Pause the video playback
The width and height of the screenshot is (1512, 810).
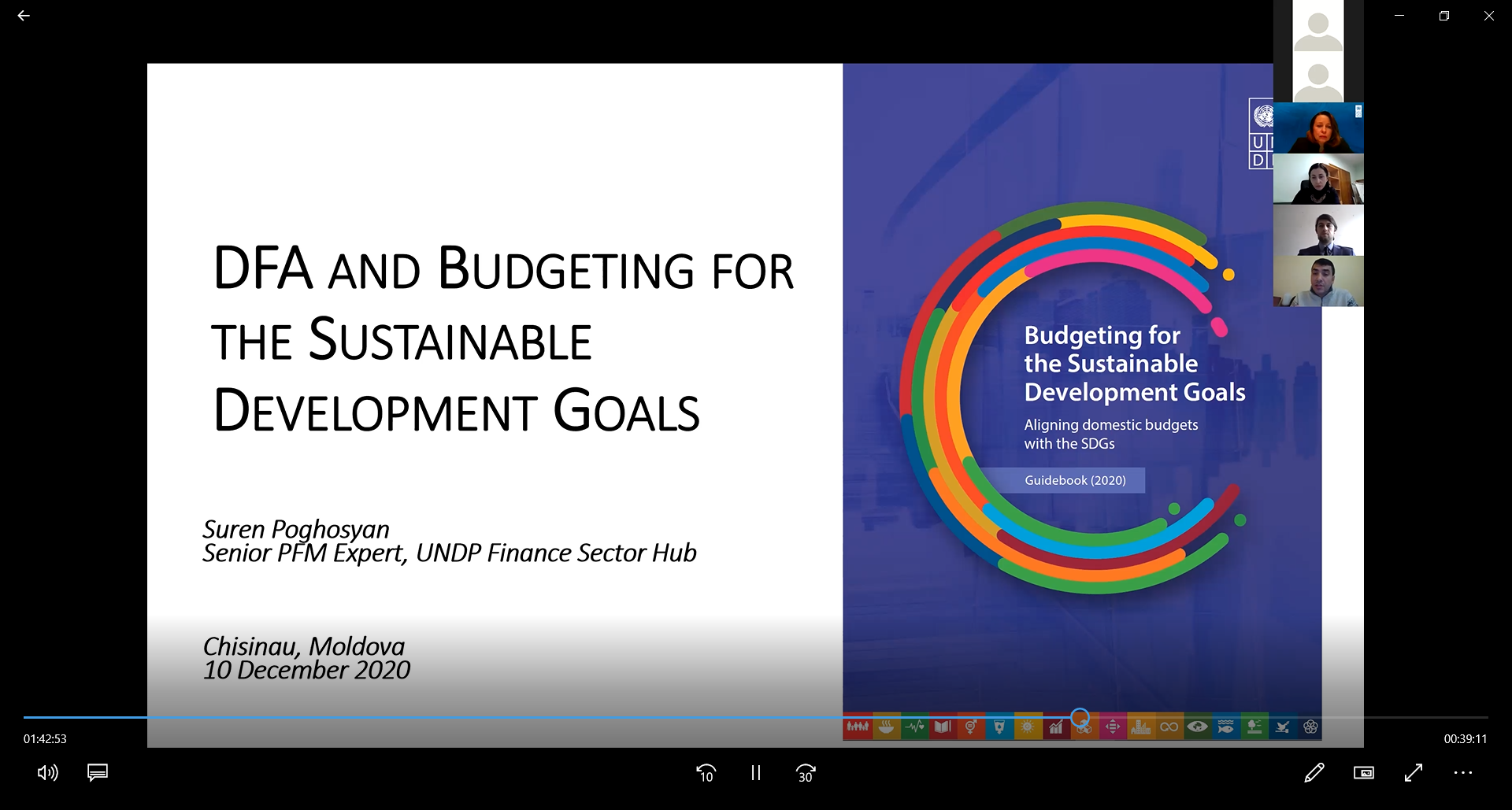coord(756,773)
